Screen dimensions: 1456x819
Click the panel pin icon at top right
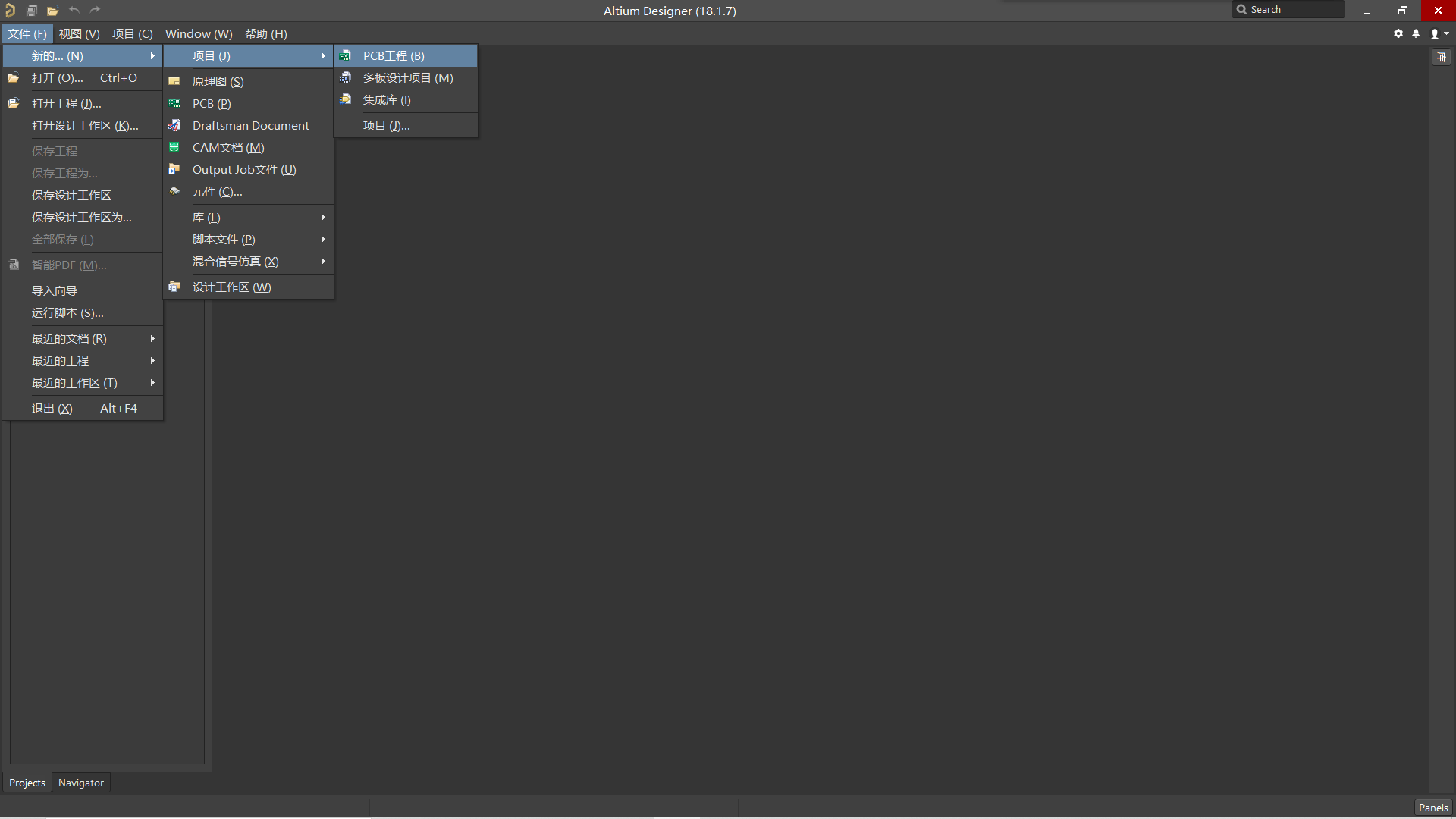1442,57
